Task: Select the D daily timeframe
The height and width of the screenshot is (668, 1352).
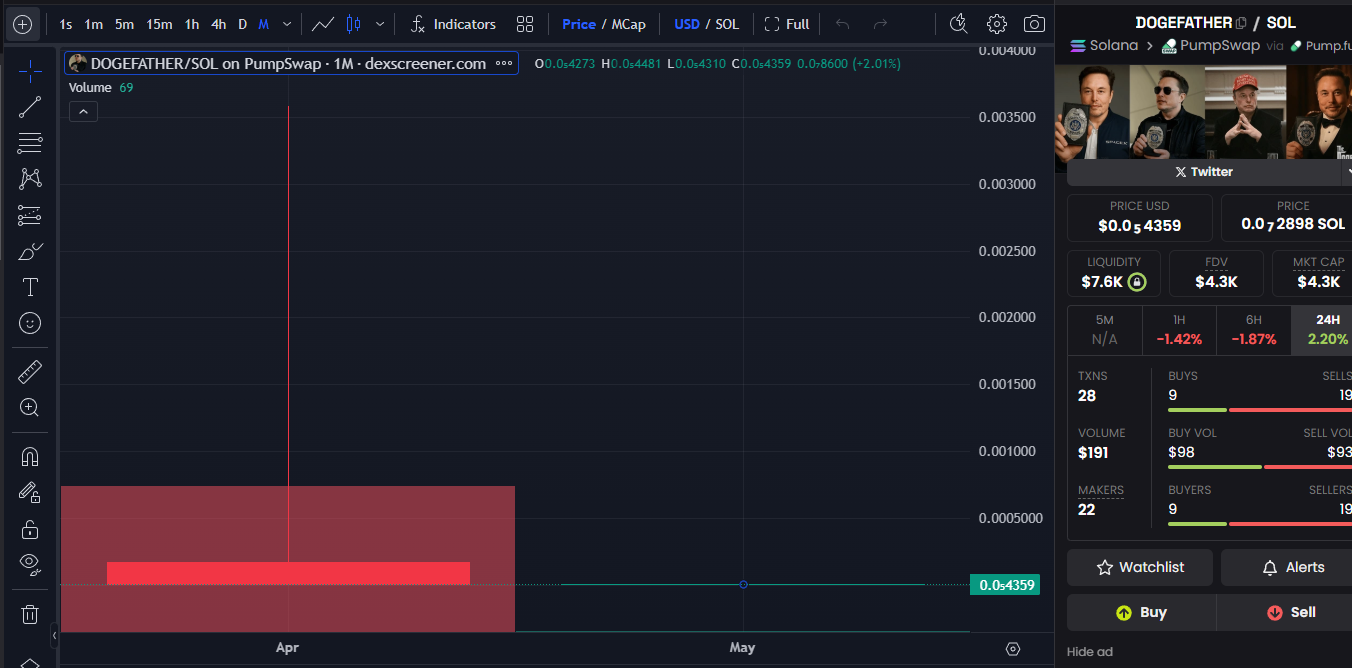Action: [242, 24]
